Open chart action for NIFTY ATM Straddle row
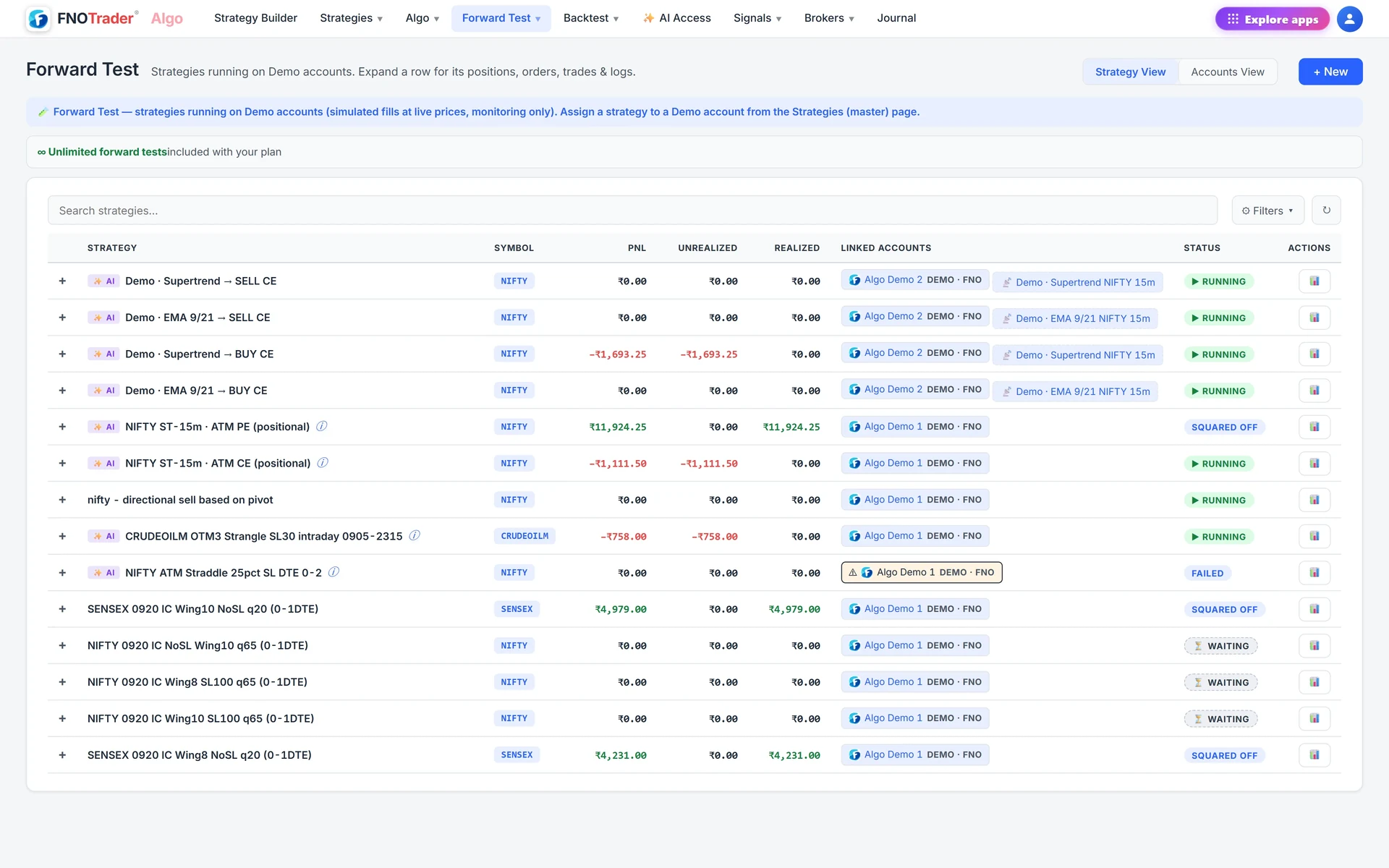Screen dimensions: 1389x868 tap(1314, 573)
